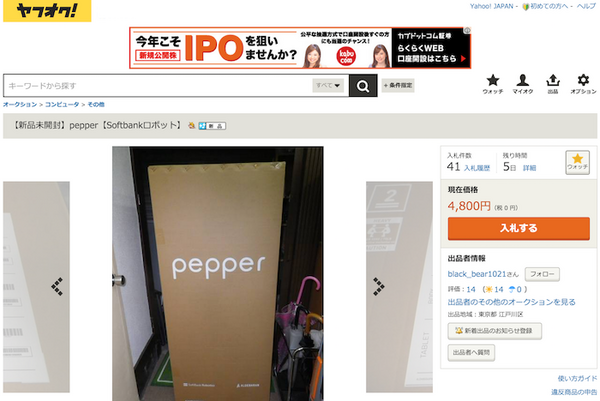Click the orange 入札する bid button

[x=518, y=228]
